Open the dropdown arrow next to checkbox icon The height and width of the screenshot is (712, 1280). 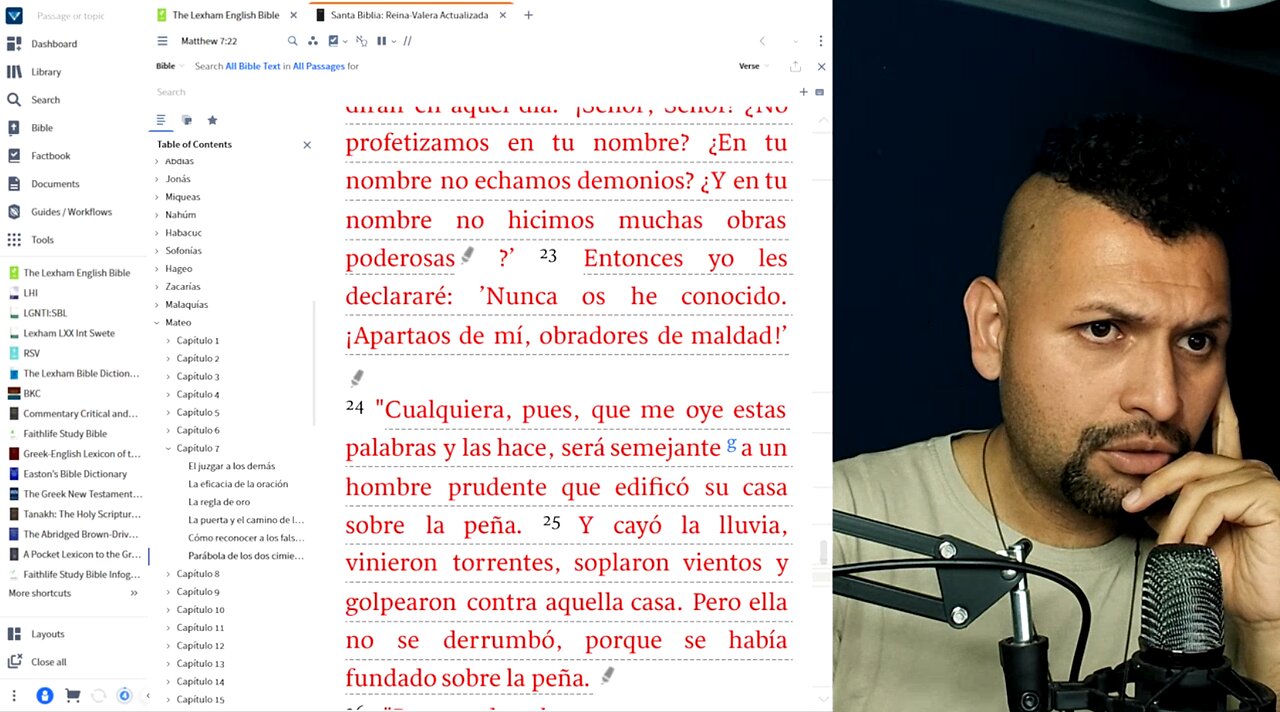[x=345, y=41]
